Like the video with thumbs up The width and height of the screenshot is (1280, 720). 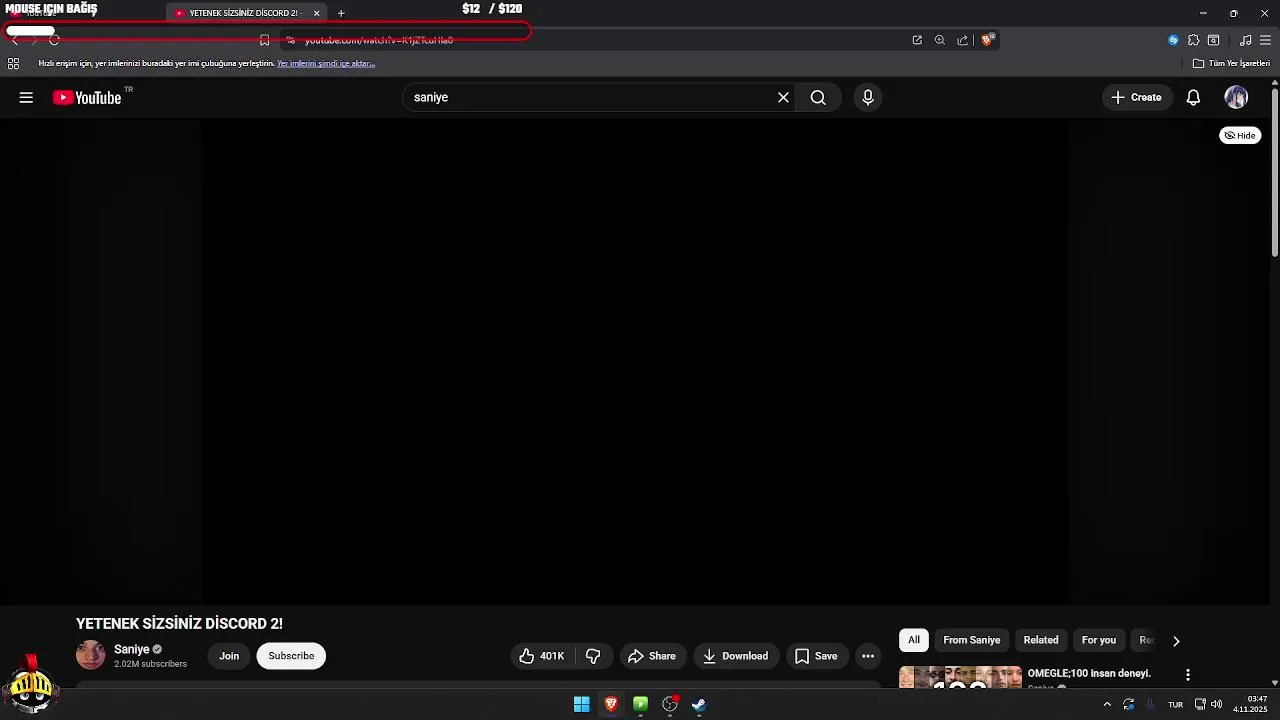pos(542,656)
